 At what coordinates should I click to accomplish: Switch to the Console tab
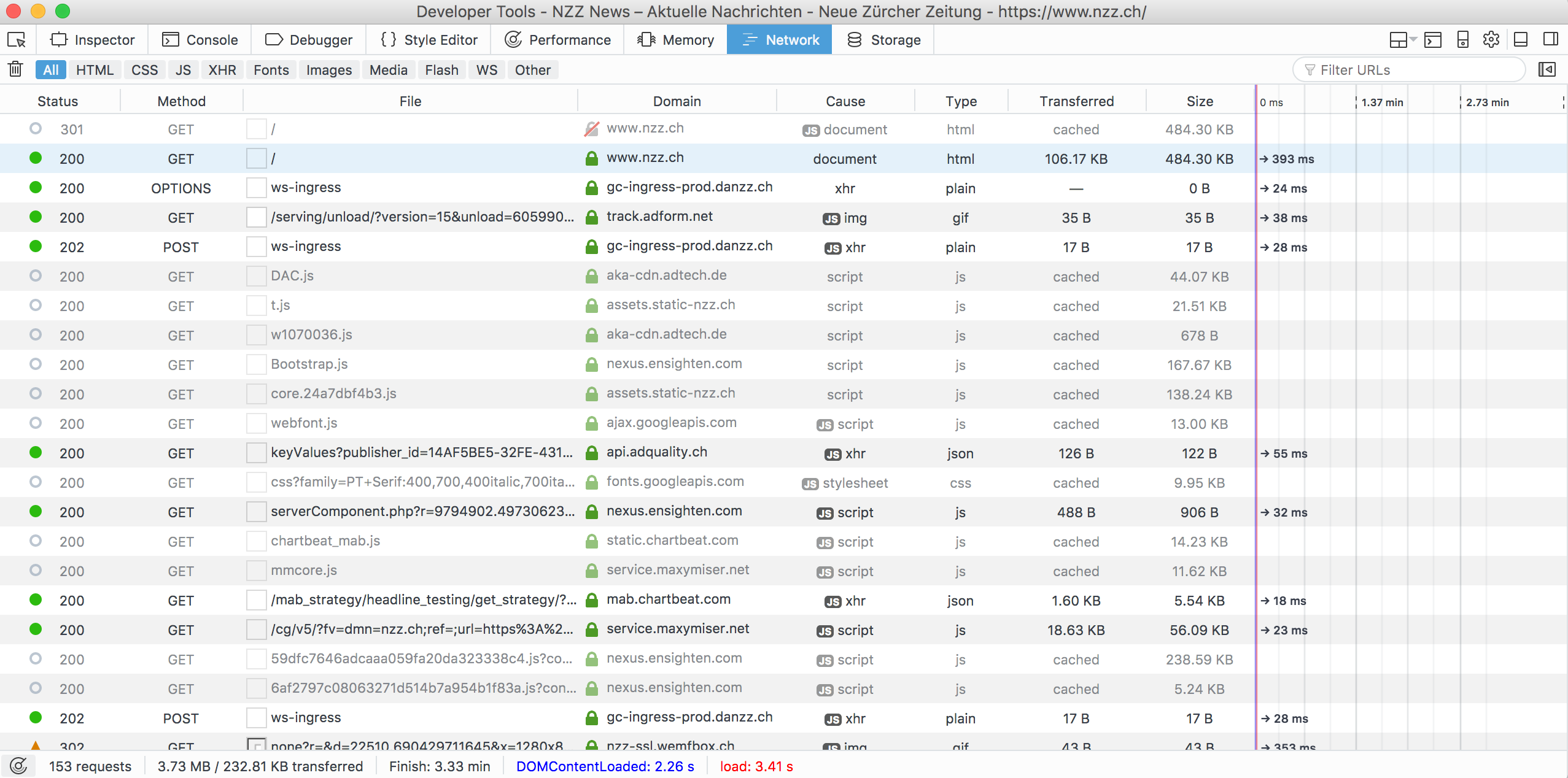[x=200, y=40]
